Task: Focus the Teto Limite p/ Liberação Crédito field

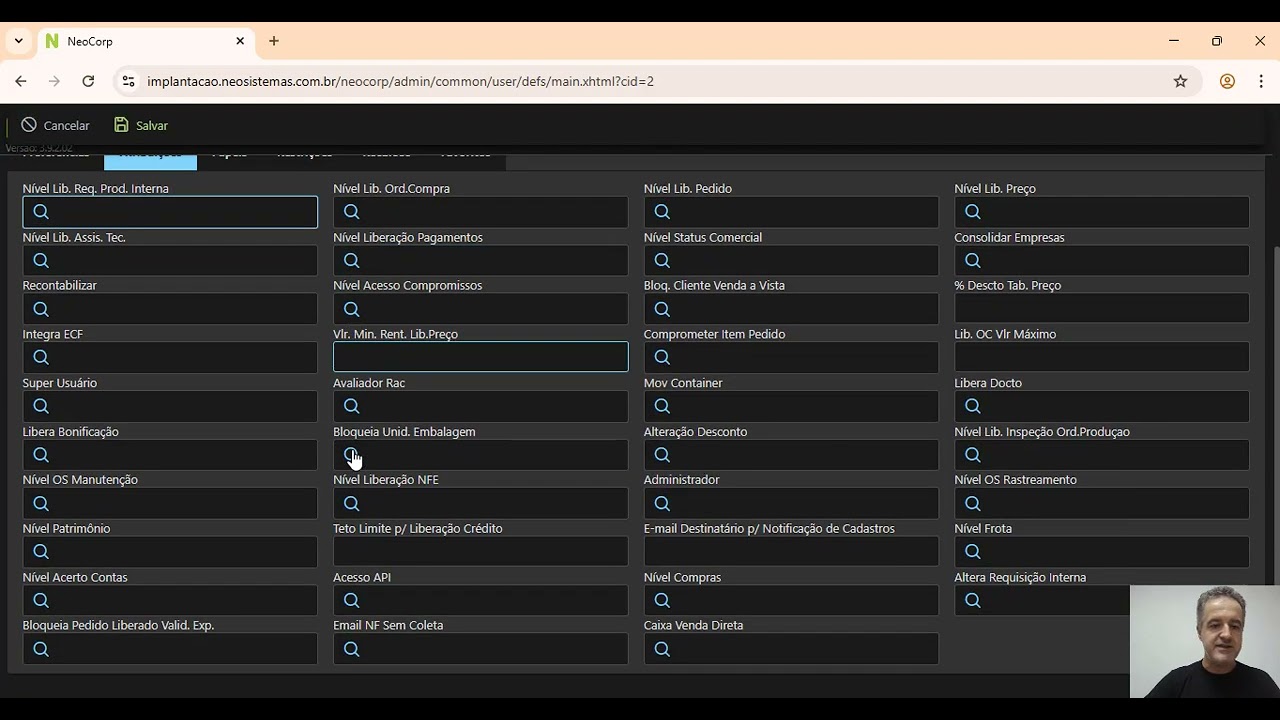Action: [480, 551]
